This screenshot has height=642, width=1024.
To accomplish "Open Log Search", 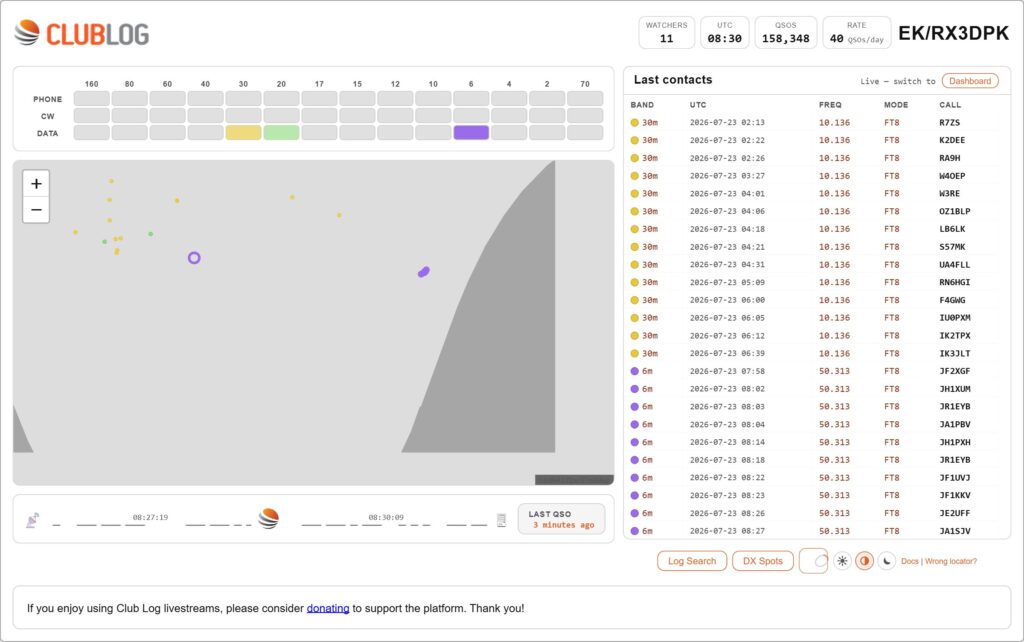I will coord(692,561).
